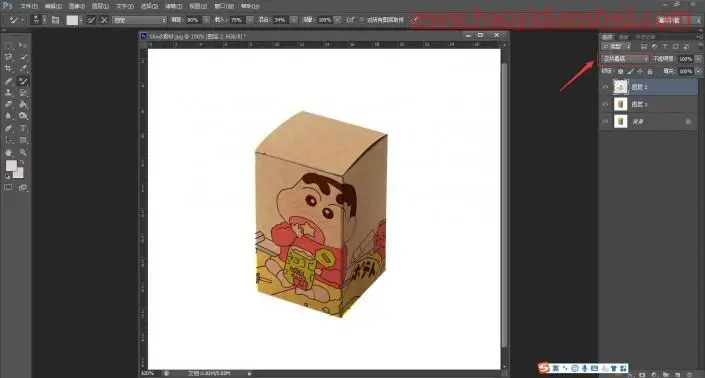The width and height of the screenshot is (705, 378).
Task: Select the Eyedropper tool
Action: pyautogui.click(x=23, y=69)
